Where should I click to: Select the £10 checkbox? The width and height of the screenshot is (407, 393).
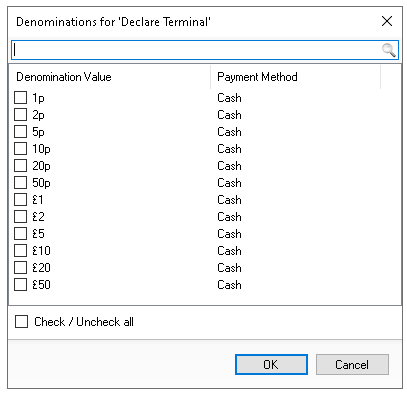[21, 251]
